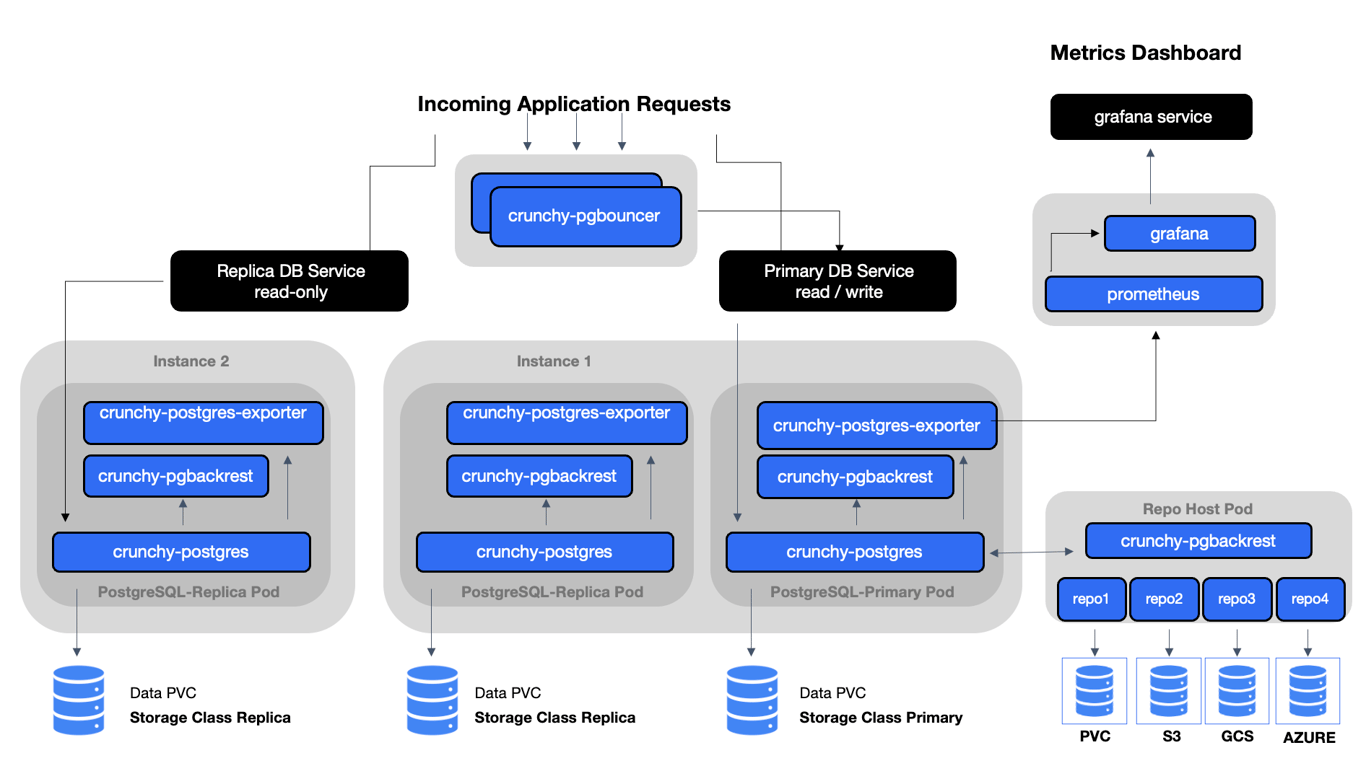Select the Replica DB Service read-only box
This screenshot has height=766, width=1366.
(x=290, y=281)
